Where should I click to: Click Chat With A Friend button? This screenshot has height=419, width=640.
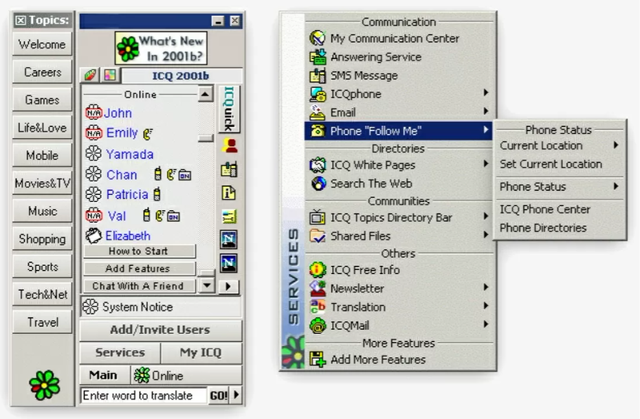(x=140, y=286)
